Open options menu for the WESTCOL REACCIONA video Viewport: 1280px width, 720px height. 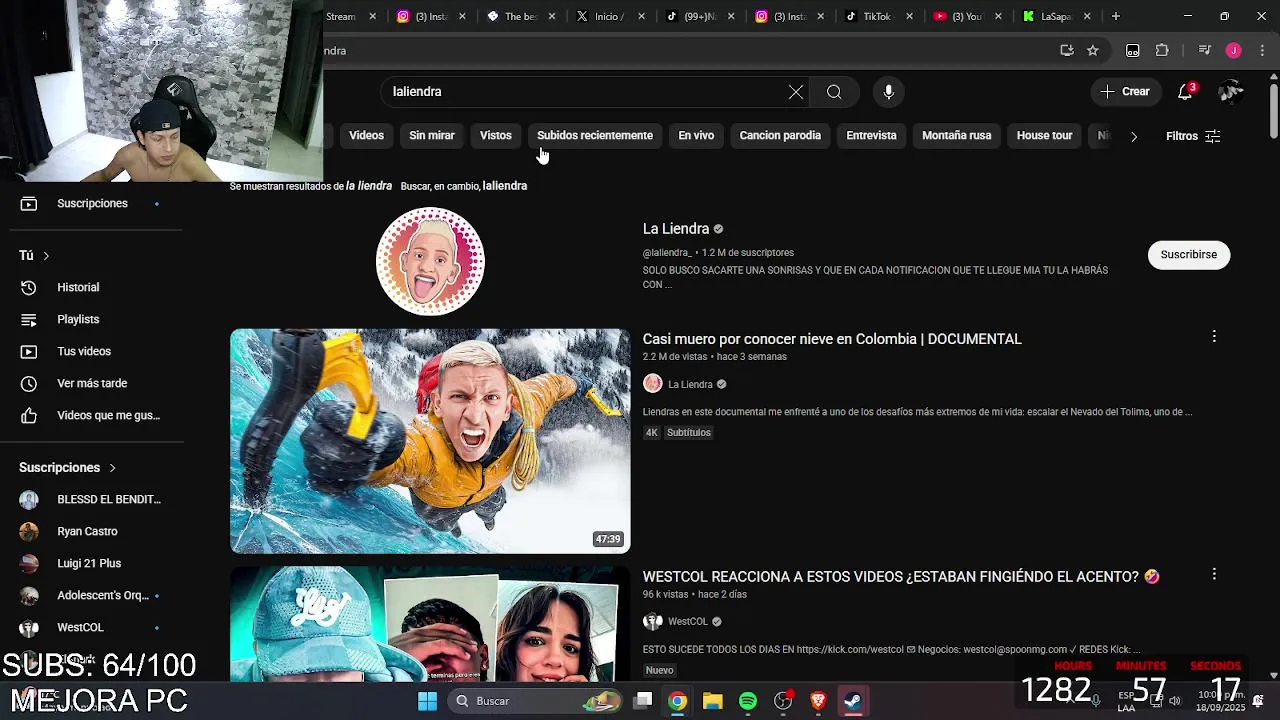1214,574
